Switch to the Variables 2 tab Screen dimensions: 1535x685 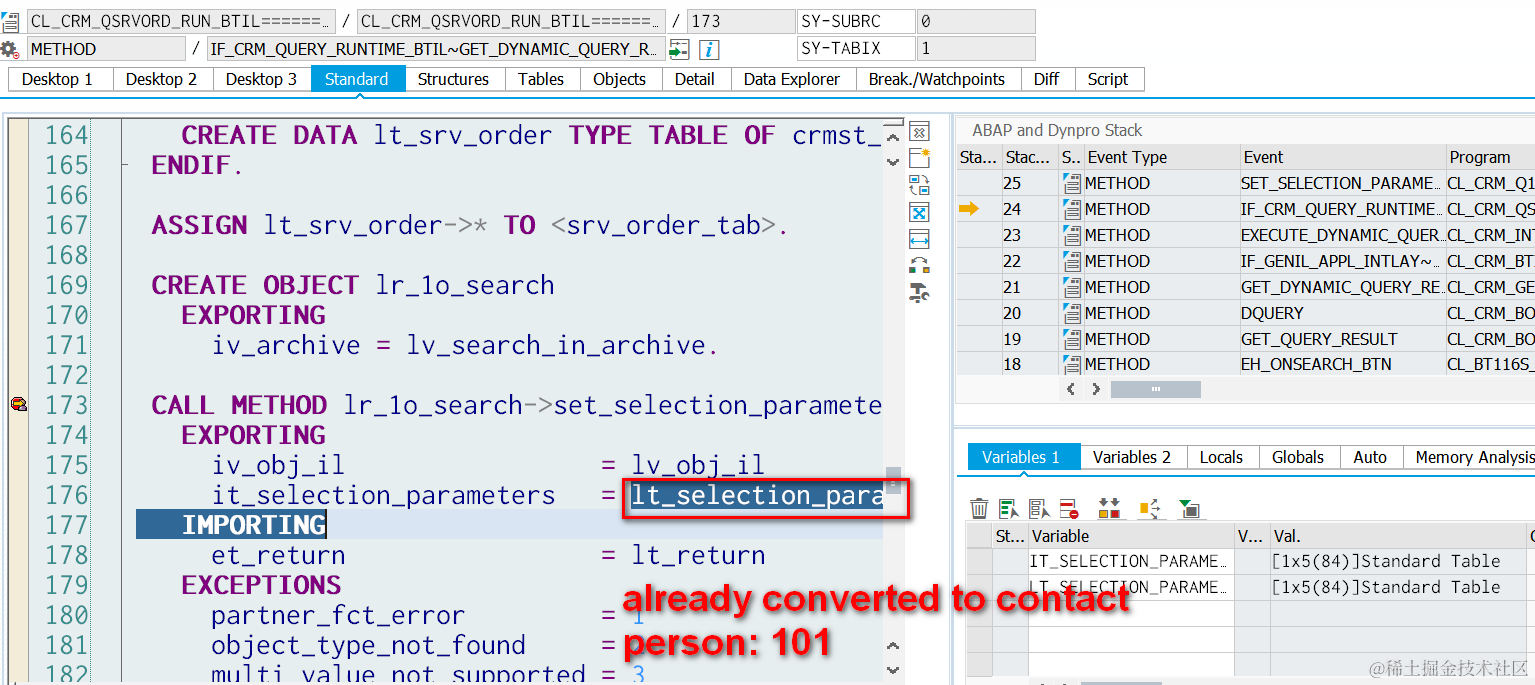(x=1132, y=457)
